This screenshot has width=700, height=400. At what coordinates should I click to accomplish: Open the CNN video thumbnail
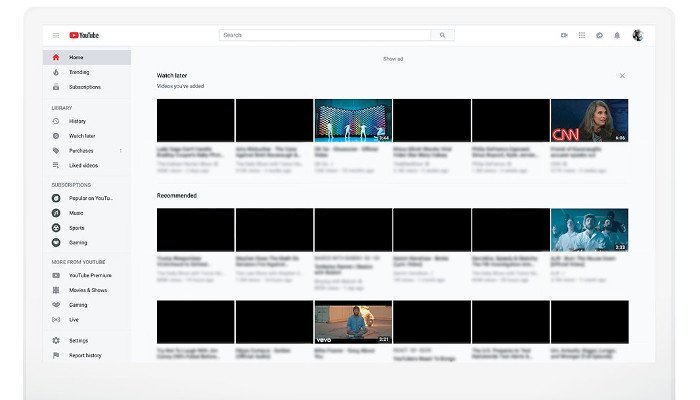pyautogui.click(x=589, y=121)
